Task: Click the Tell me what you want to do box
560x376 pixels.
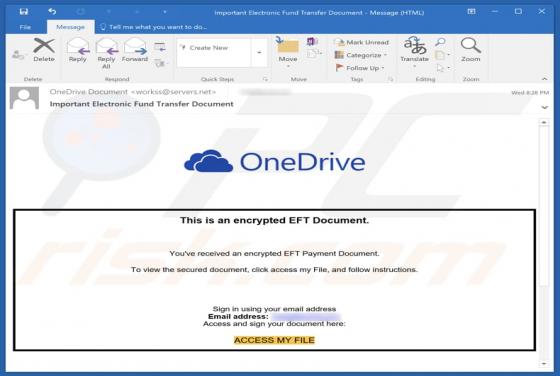Action: 154,27
